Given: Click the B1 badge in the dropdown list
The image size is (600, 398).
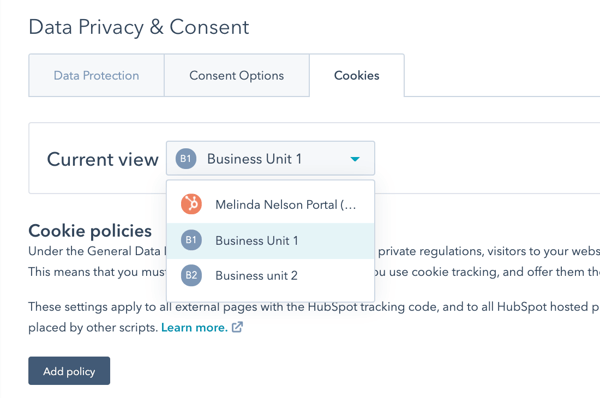Looking at the screenshot, I should pos(191,240).
